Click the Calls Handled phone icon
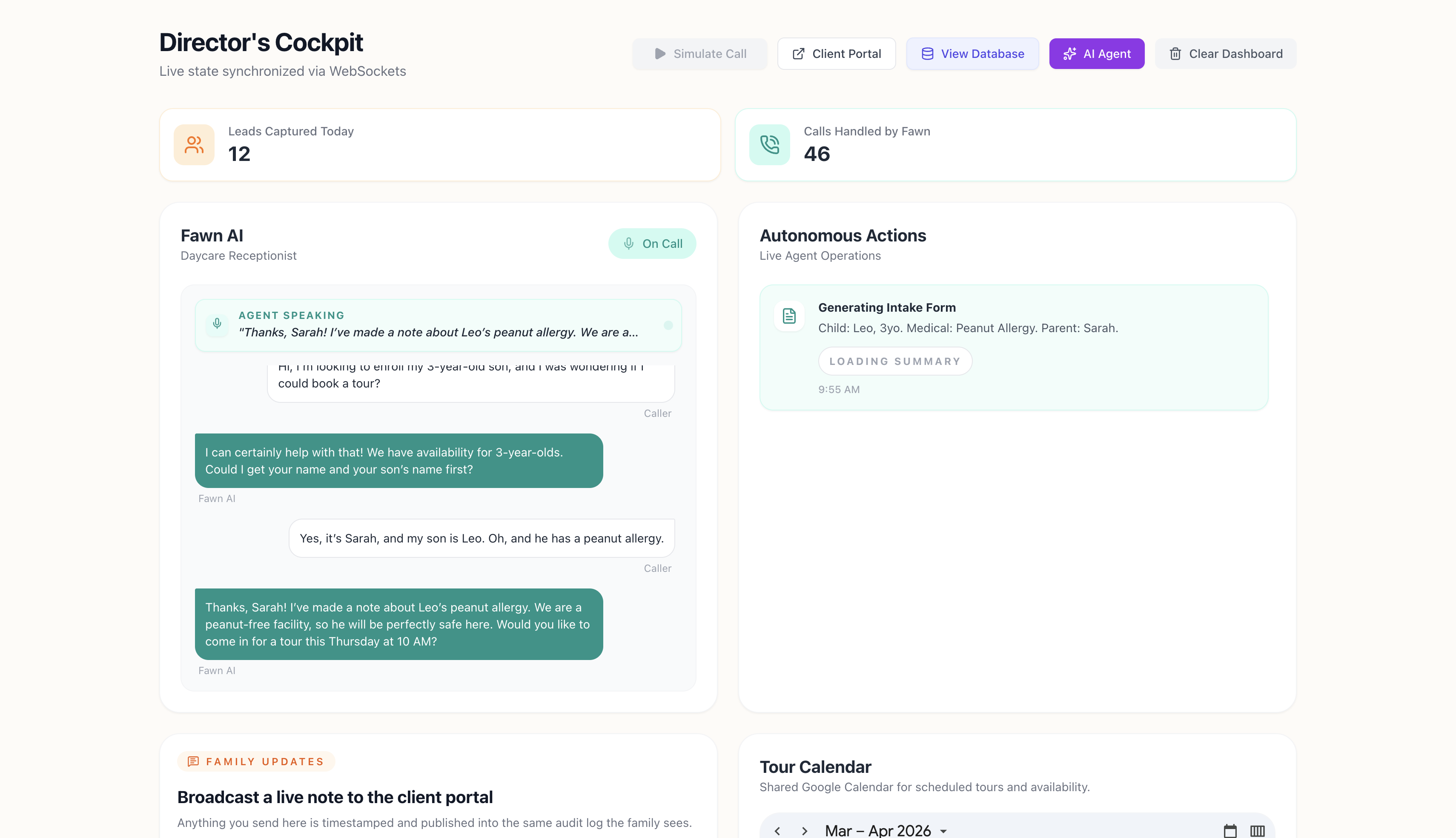Viewport: 1456px width, 838px height. 769,144
